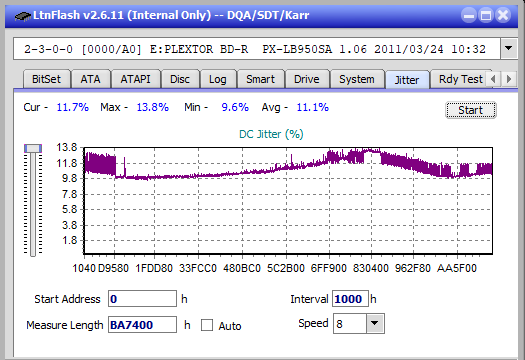The width and height of the screenshot is (525, 360).
Task: Minimize the LtnFlash window
Action: tap(469, 15)
